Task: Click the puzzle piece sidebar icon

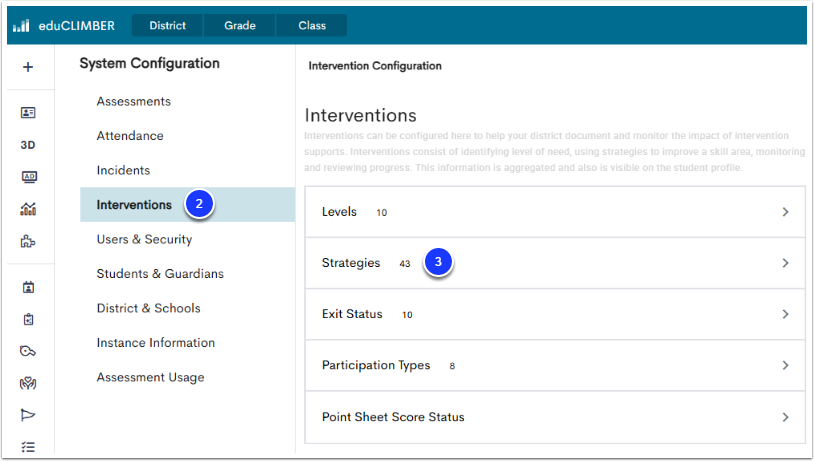Action: (x=28, y=241)
